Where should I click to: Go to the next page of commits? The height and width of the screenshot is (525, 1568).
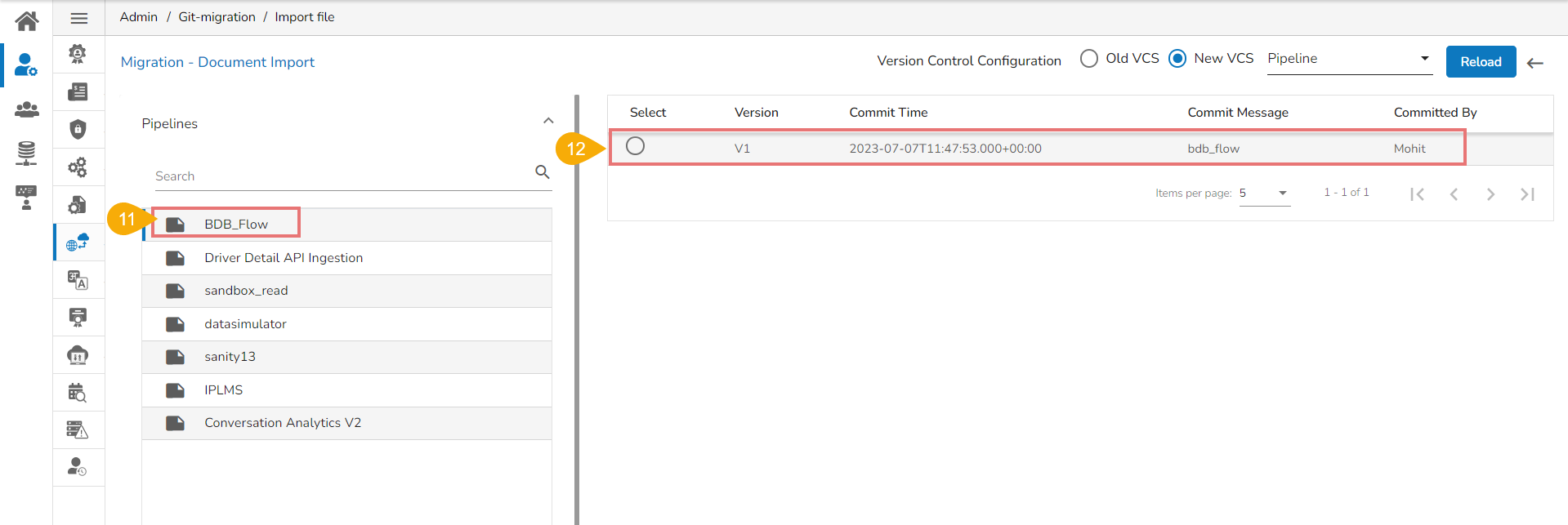(x=1490, y=194)
